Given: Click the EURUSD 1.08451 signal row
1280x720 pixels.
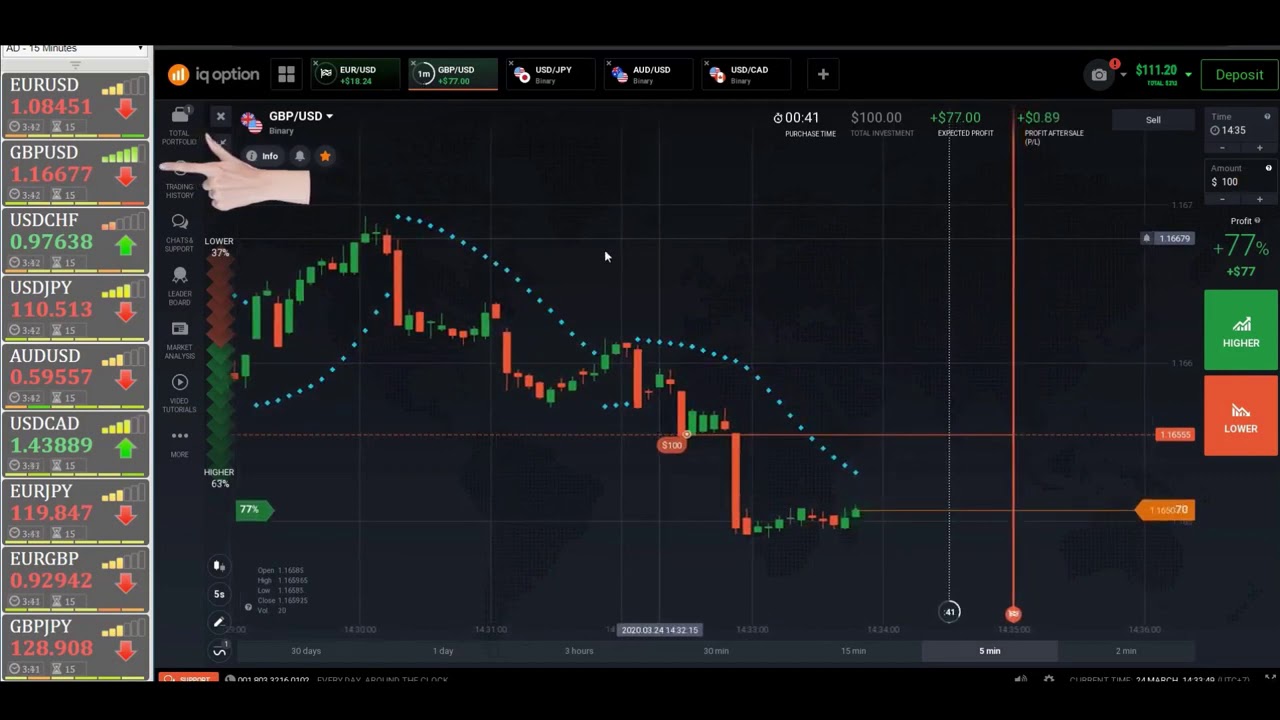Looking at the screenshot, I should 75,105.
